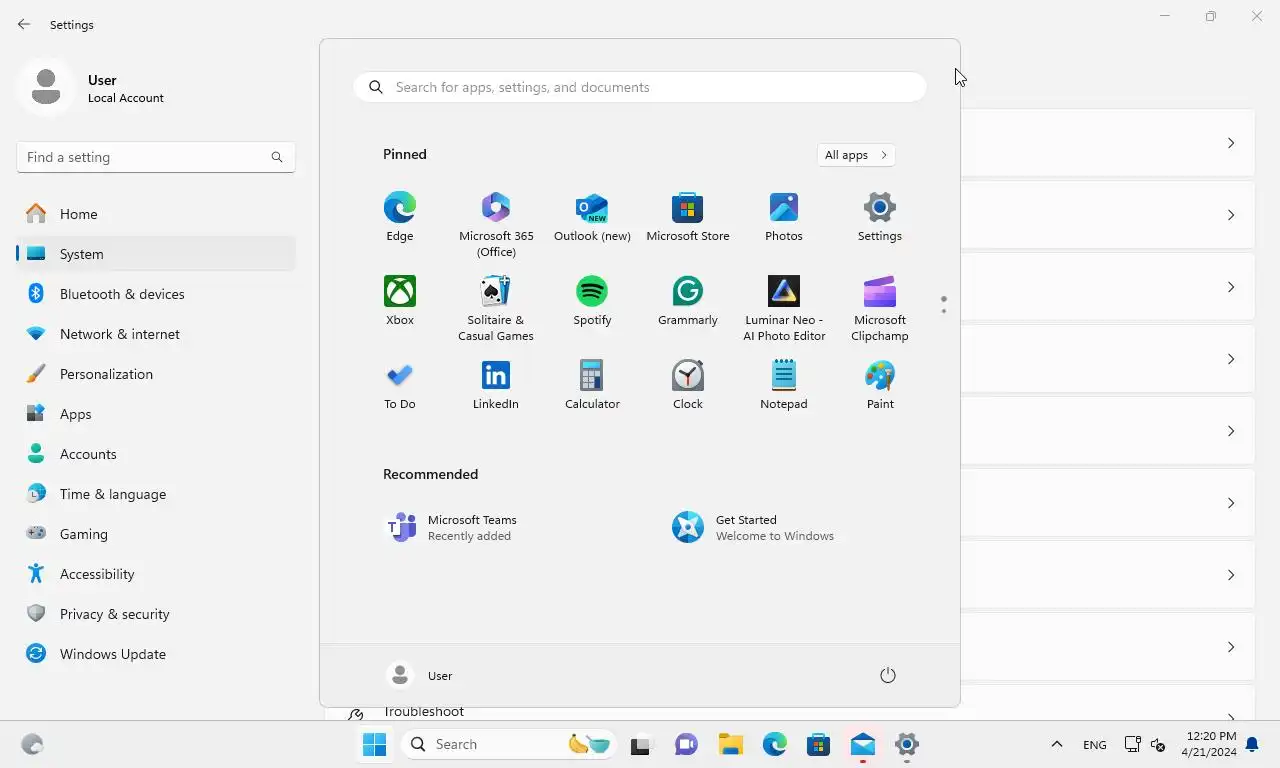
Task: Go to Home in Settings sidebar
Action: [x=156, y=214]
